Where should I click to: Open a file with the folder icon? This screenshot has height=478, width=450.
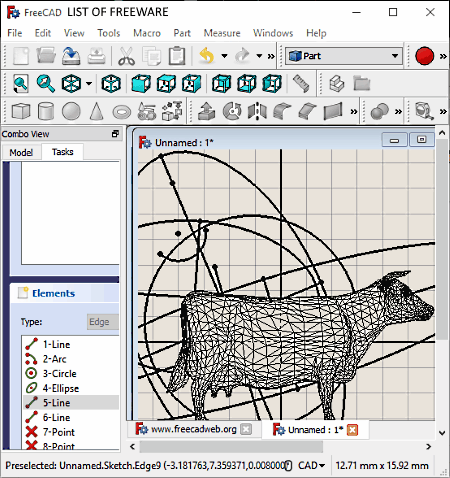46,56
